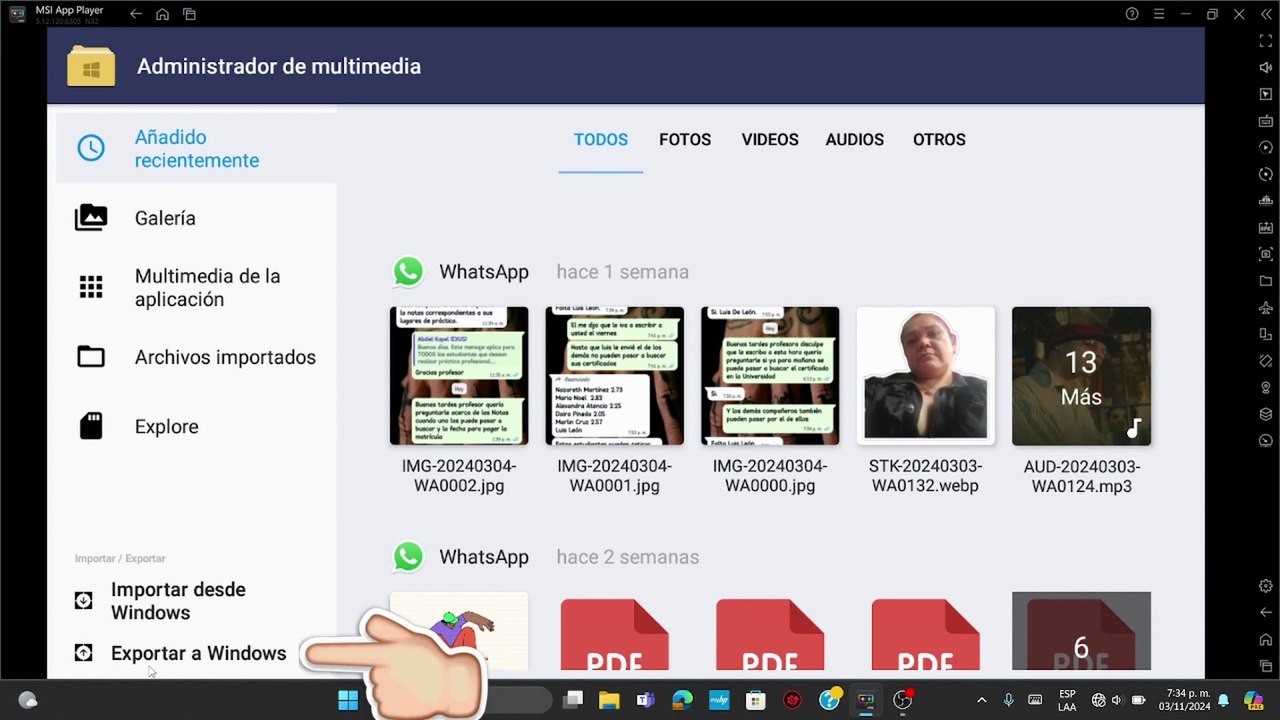Viewport: 1280px width, 720px height.
Task: Open the notification bell in the tray
Action: [x=1223, y=700]
